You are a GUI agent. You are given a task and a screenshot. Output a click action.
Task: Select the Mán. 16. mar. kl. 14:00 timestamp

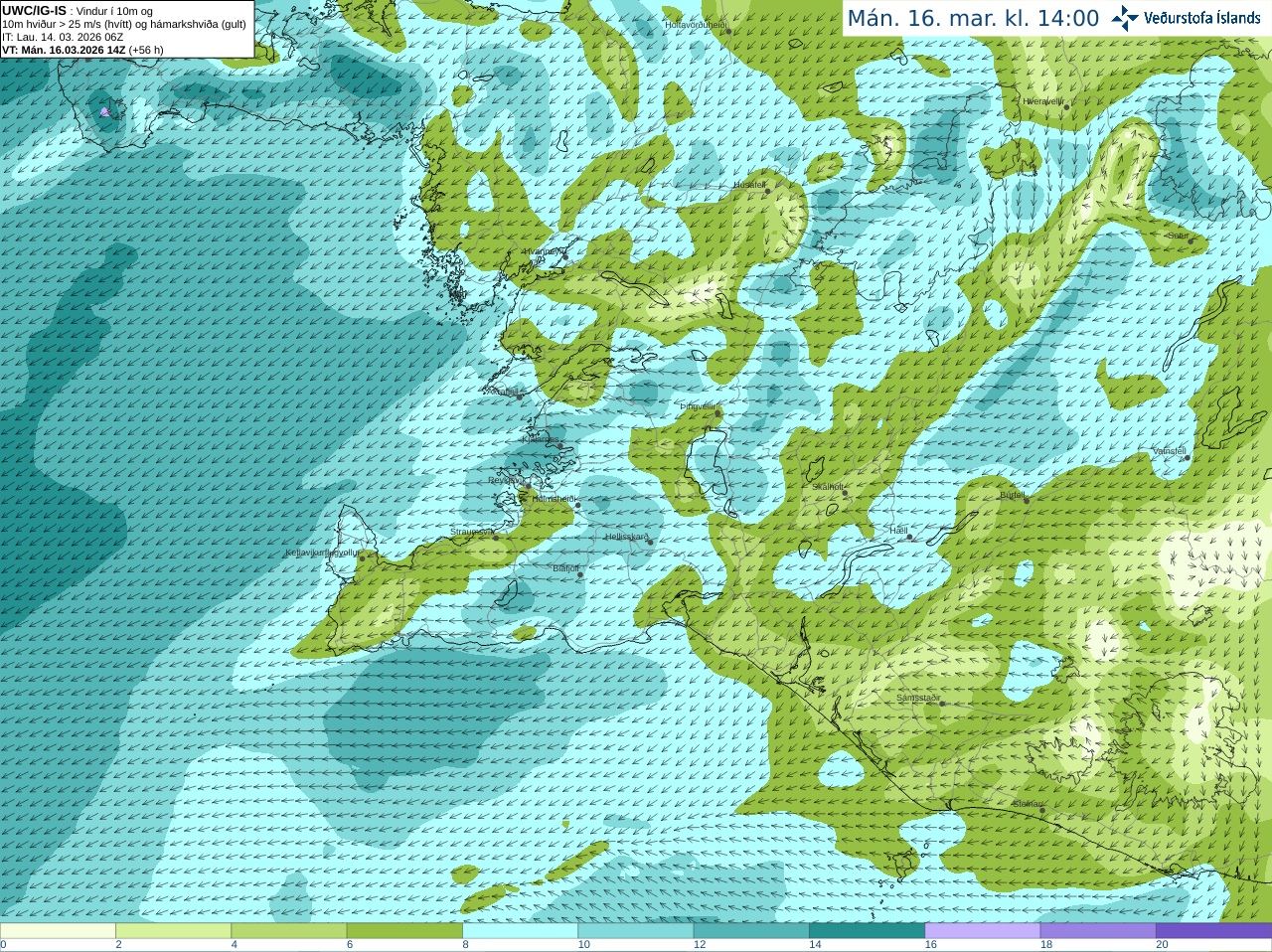tap(973, 18)
